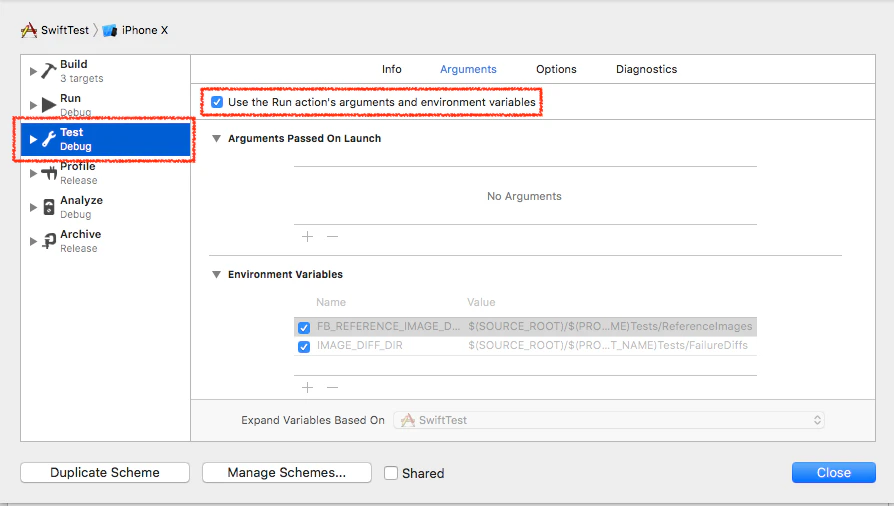Select the Archive action icon
This screenshot has height=506, width=894.
coord(49,241)
